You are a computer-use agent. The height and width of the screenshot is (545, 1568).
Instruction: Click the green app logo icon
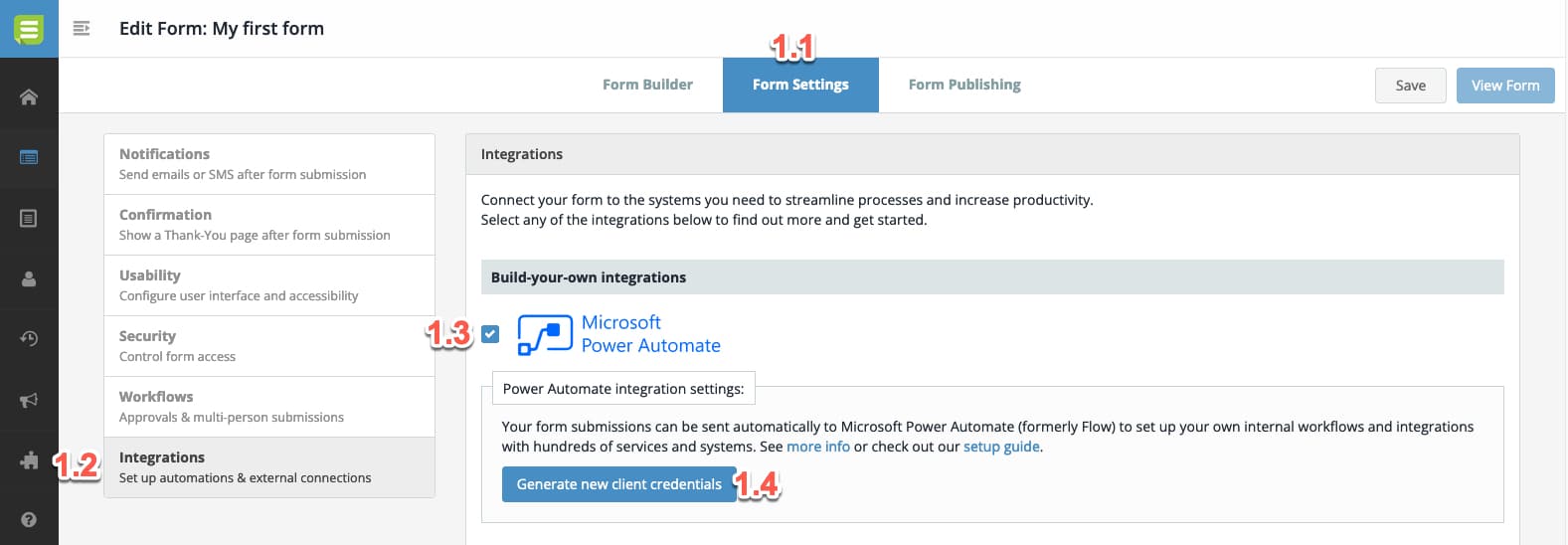point(29,28)
